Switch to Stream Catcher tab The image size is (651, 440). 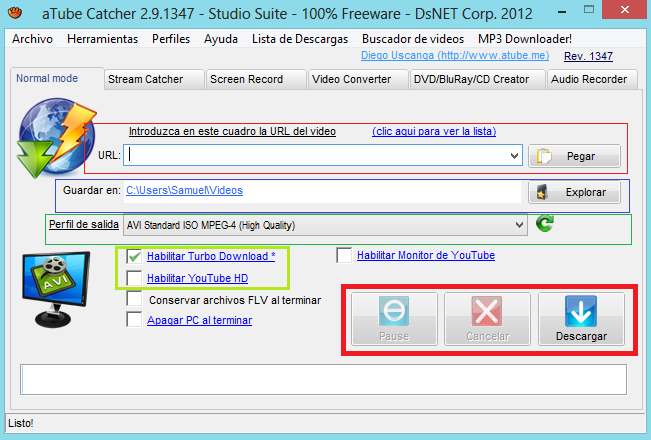[x=154, y=79]
